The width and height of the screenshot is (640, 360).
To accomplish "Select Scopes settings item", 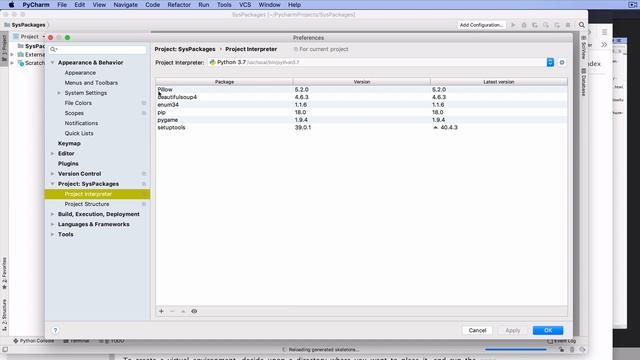I will coord(74,113).
